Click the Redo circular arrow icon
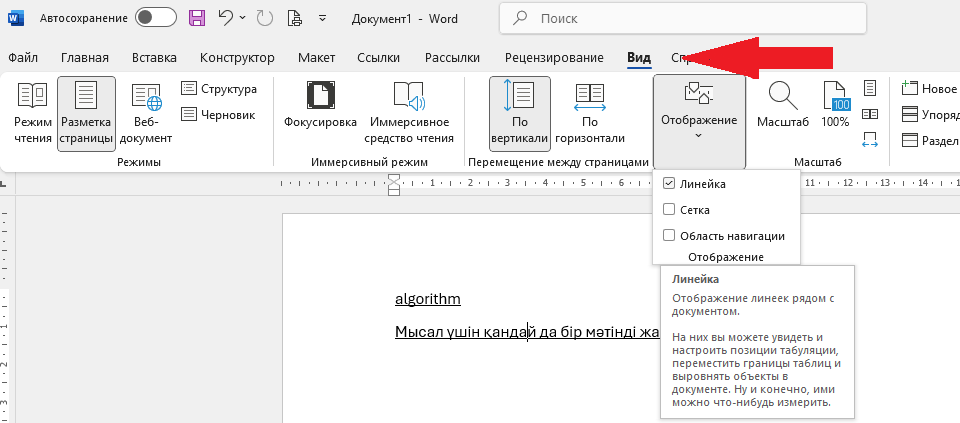960x423 pixels. pos(264,18)
